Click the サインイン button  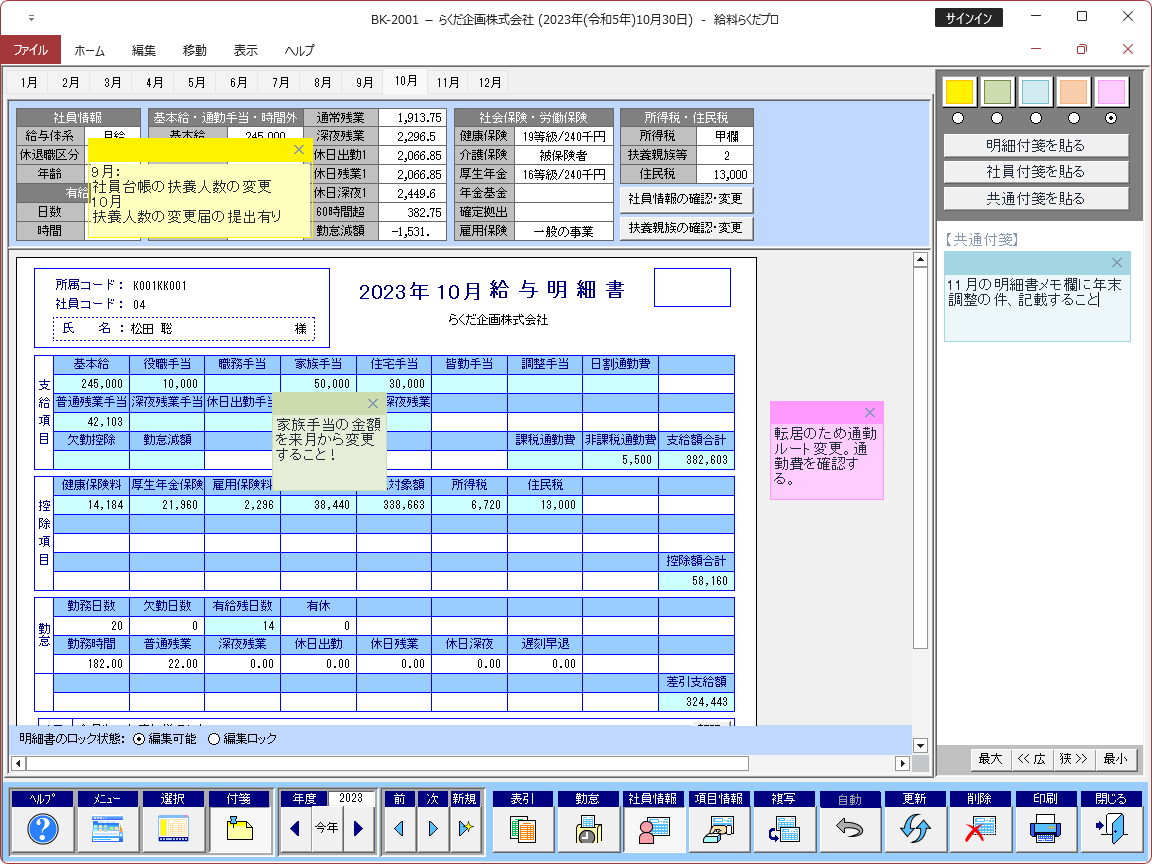tap(968, 18)
